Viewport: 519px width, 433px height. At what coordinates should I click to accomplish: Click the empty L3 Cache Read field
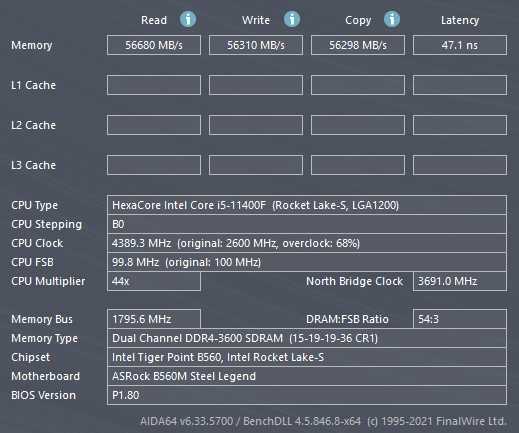pos(154,165)
